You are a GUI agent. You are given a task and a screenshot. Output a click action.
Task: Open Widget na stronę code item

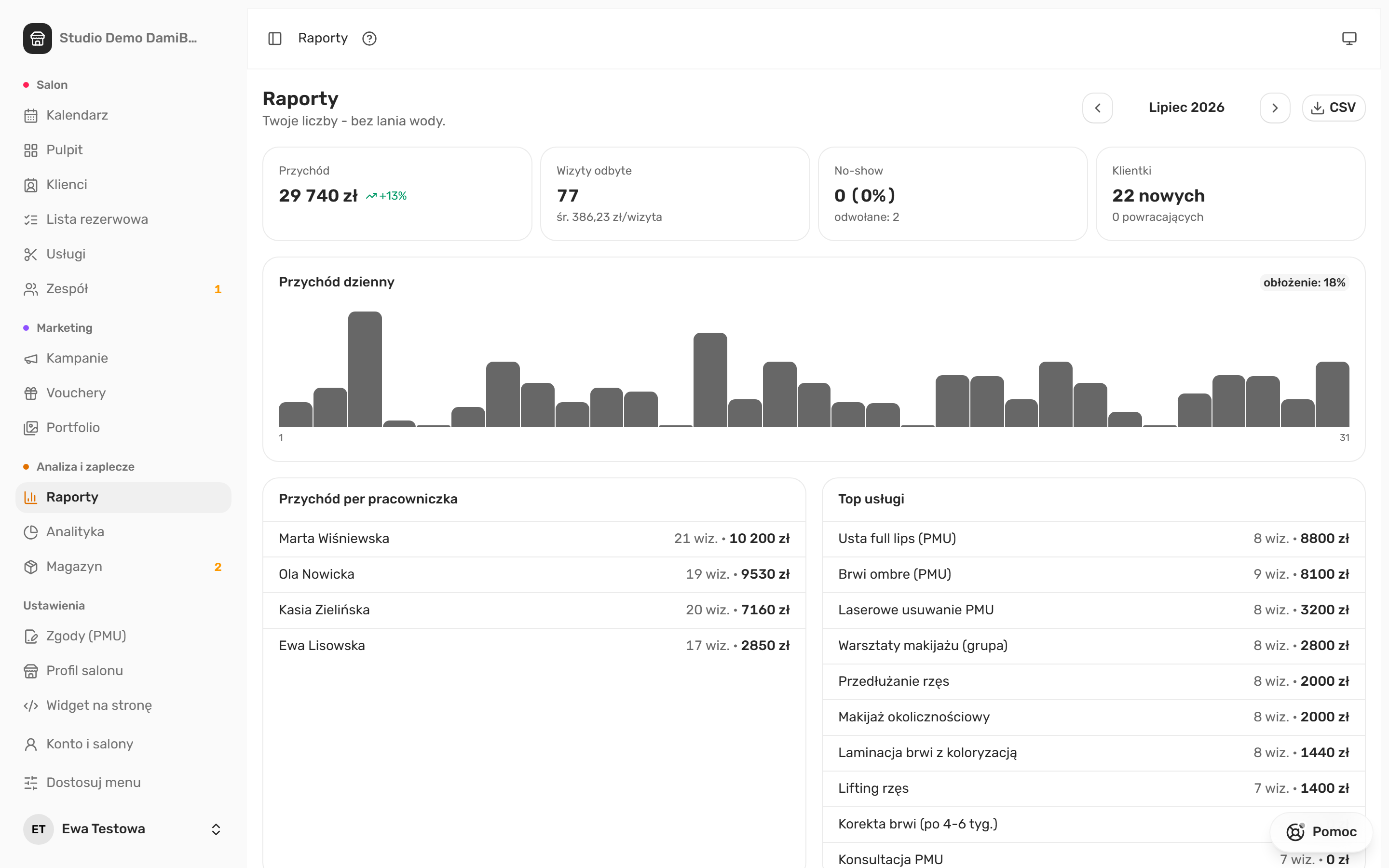tap(123, 705)
